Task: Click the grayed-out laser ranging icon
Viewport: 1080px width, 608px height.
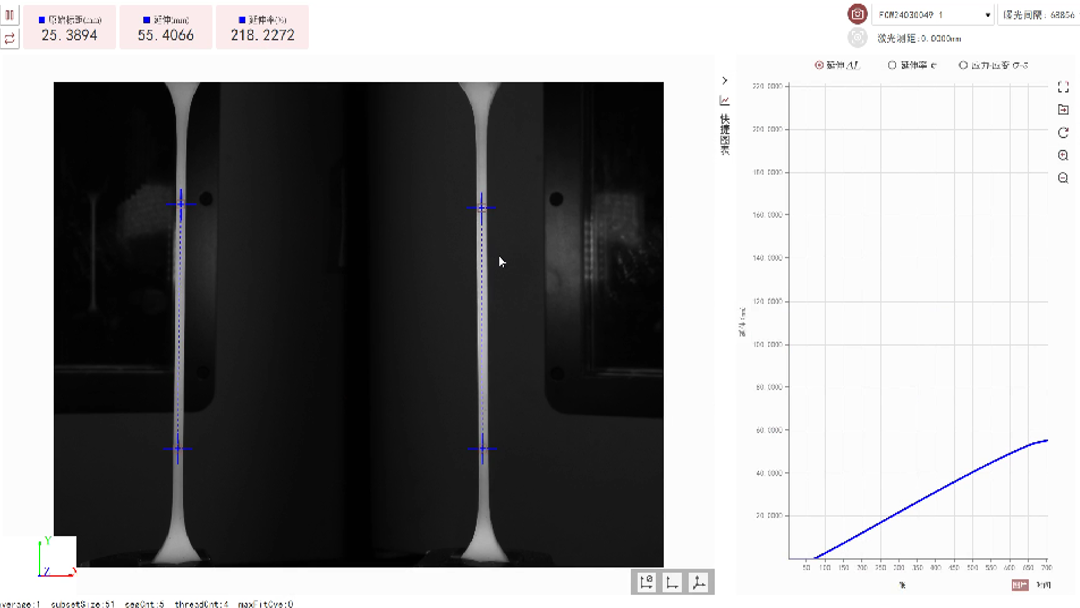Action: [x=857, y=38]
